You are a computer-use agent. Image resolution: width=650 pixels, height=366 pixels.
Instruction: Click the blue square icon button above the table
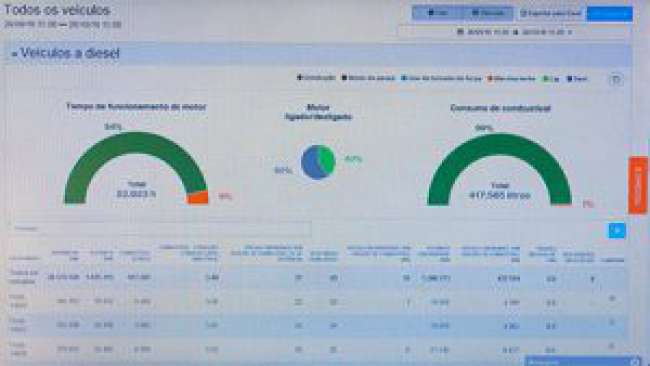click(616, 230)
